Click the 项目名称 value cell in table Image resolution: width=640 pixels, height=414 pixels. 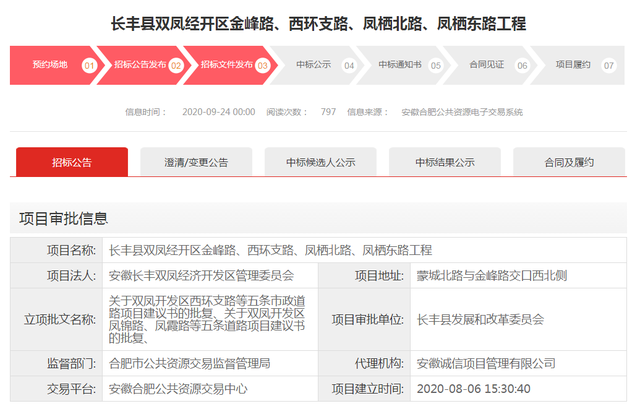click(364, 250)
